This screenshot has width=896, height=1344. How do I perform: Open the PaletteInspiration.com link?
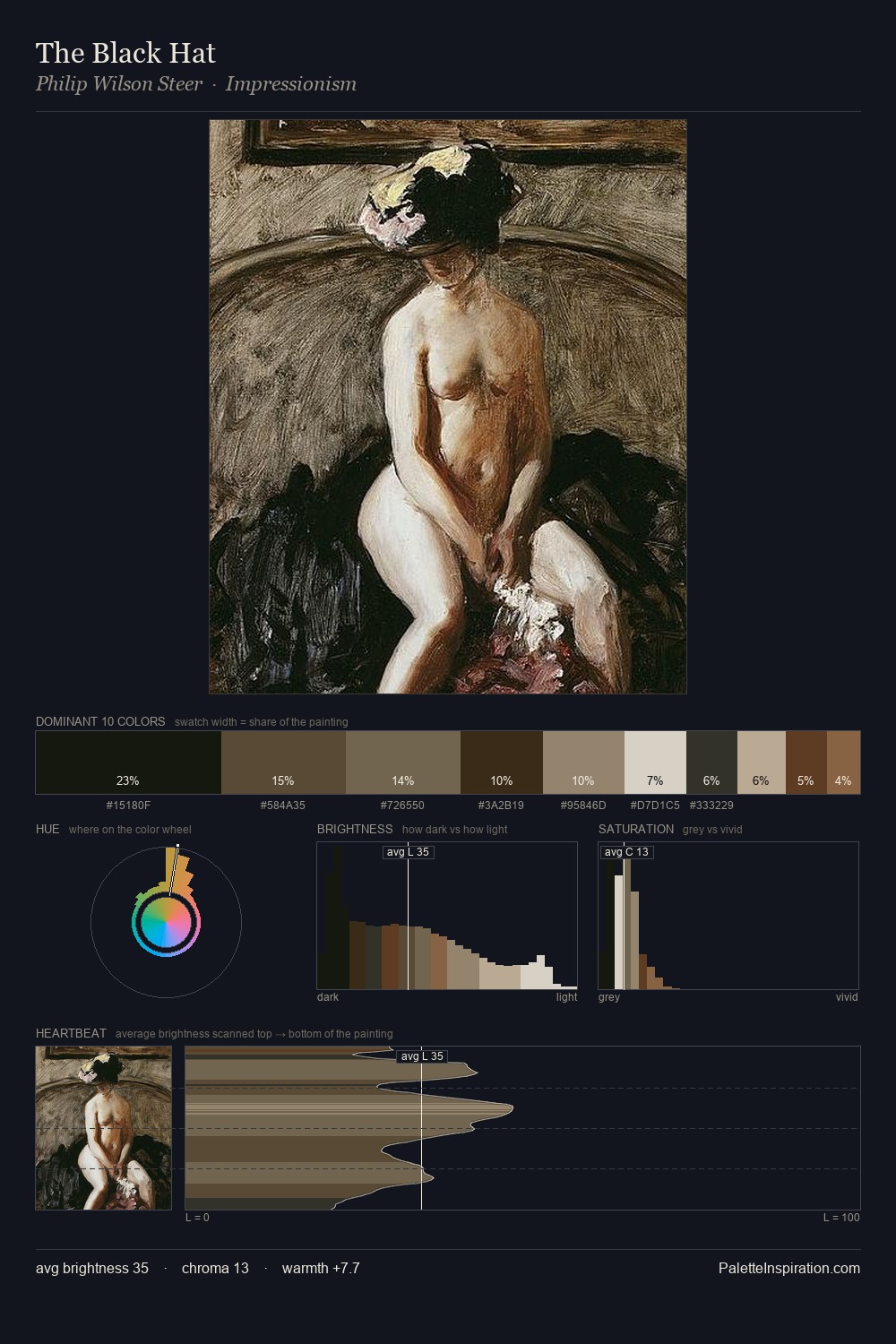[789, 1268]
